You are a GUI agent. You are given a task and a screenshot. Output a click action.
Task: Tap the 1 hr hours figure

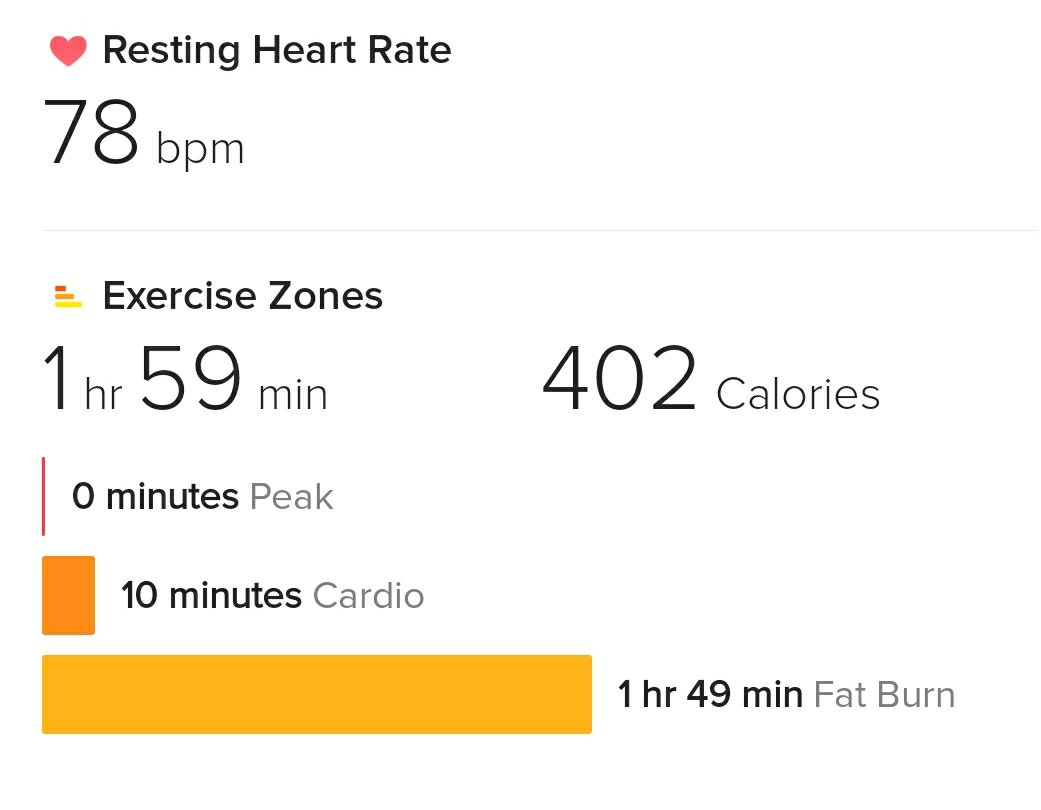(80, 382)
